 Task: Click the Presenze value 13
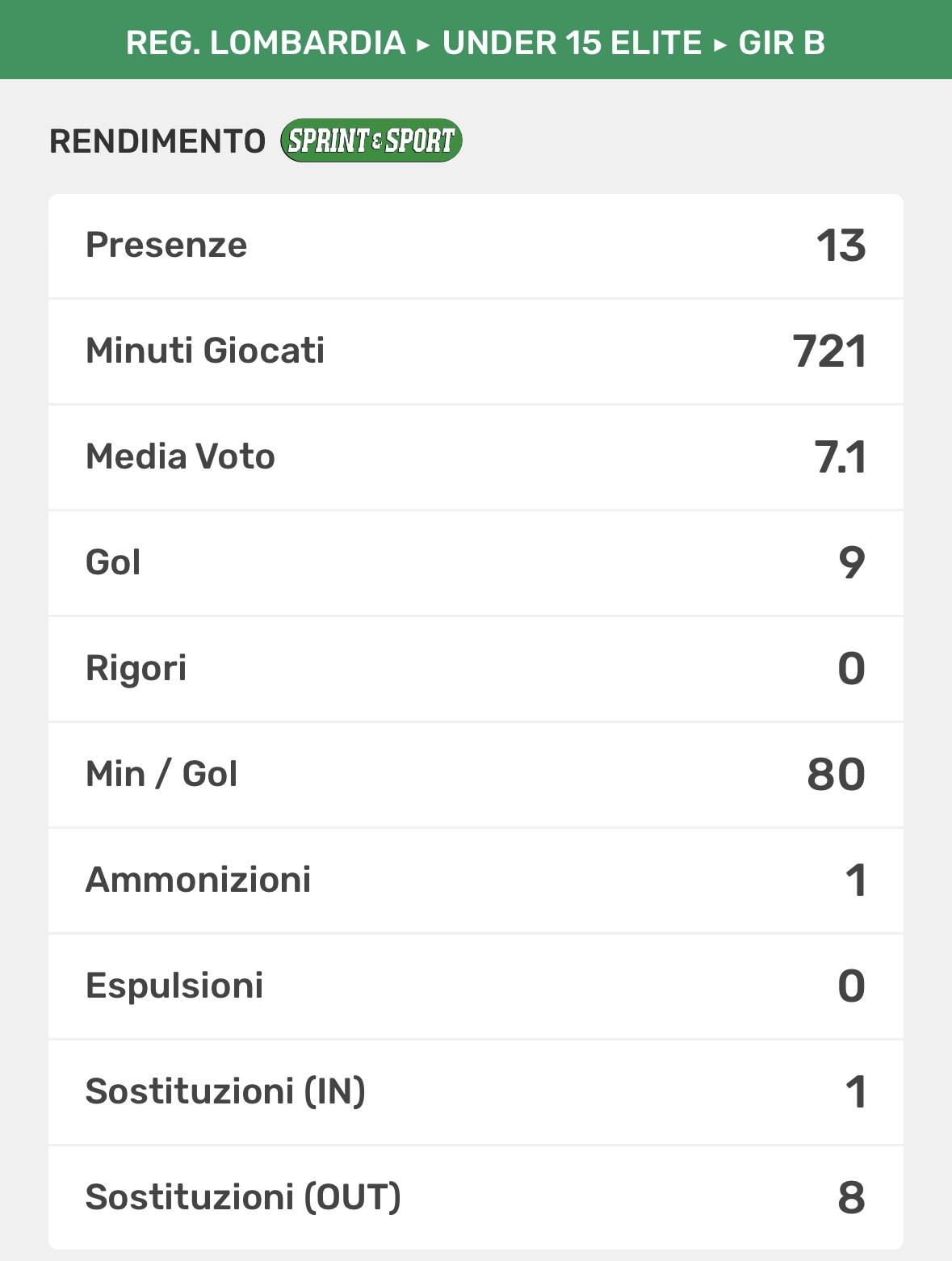click(841, 246)
